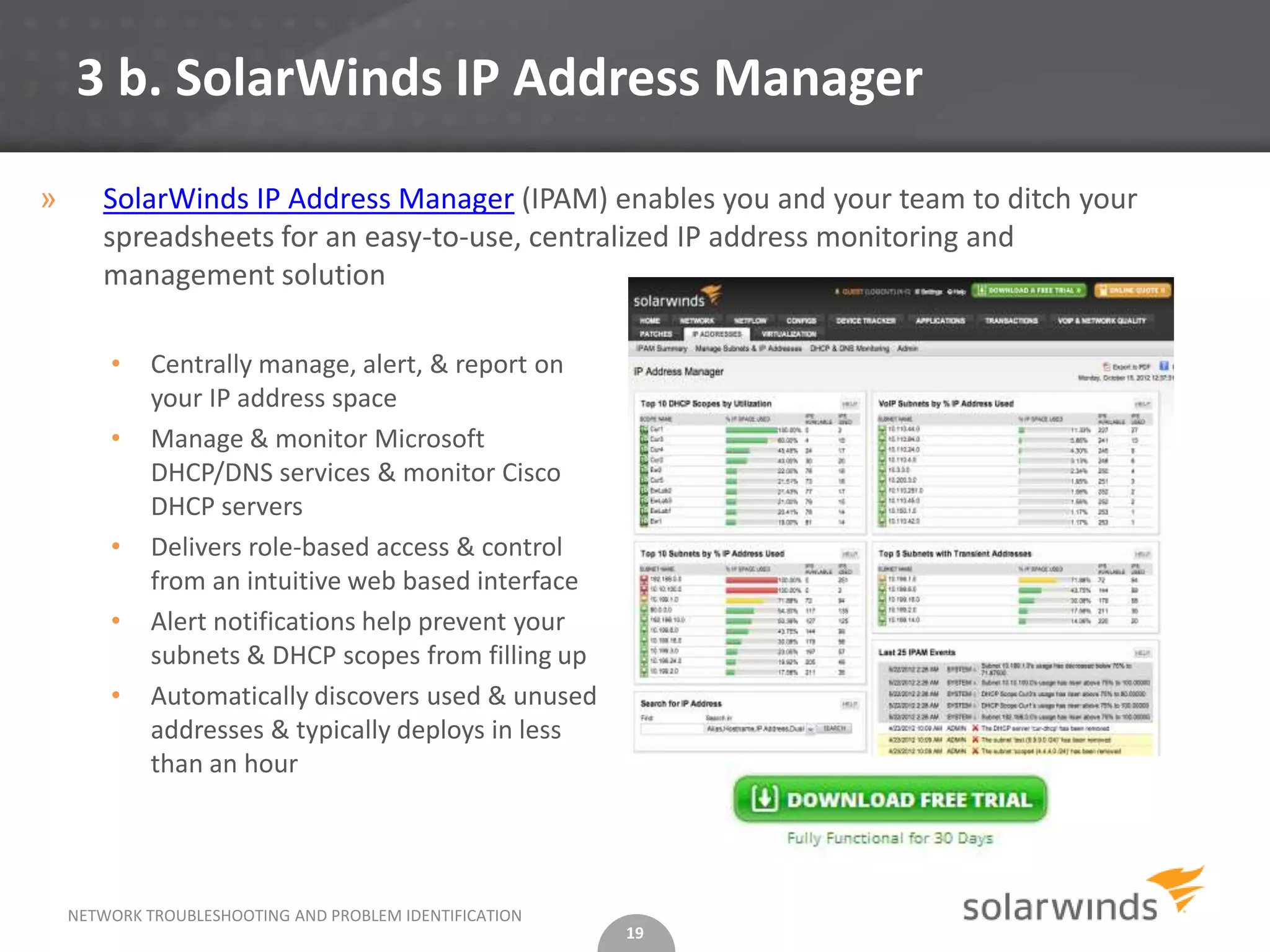Image resolution: width=1270 pixels, height=952 pixels.
Task: Open the Search in dropdown
Action: (760, 729)
